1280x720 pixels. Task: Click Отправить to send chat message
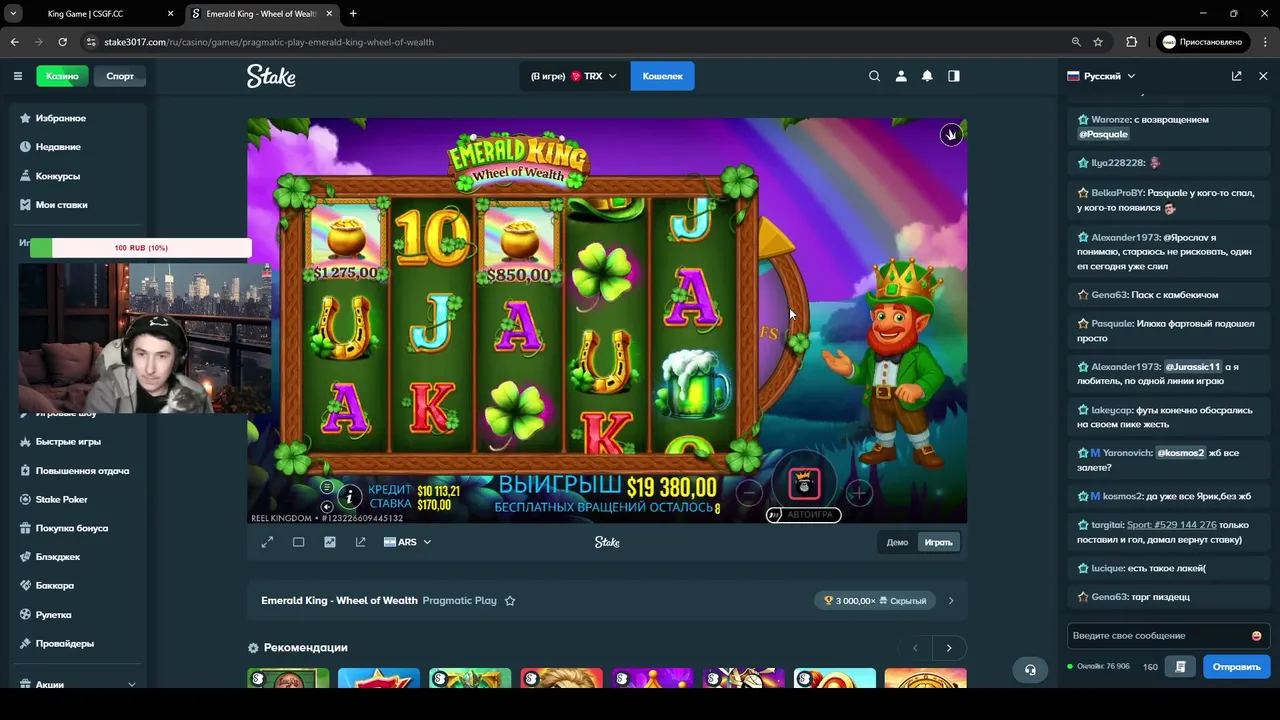pyautogui.click(x=1236, y=666)
